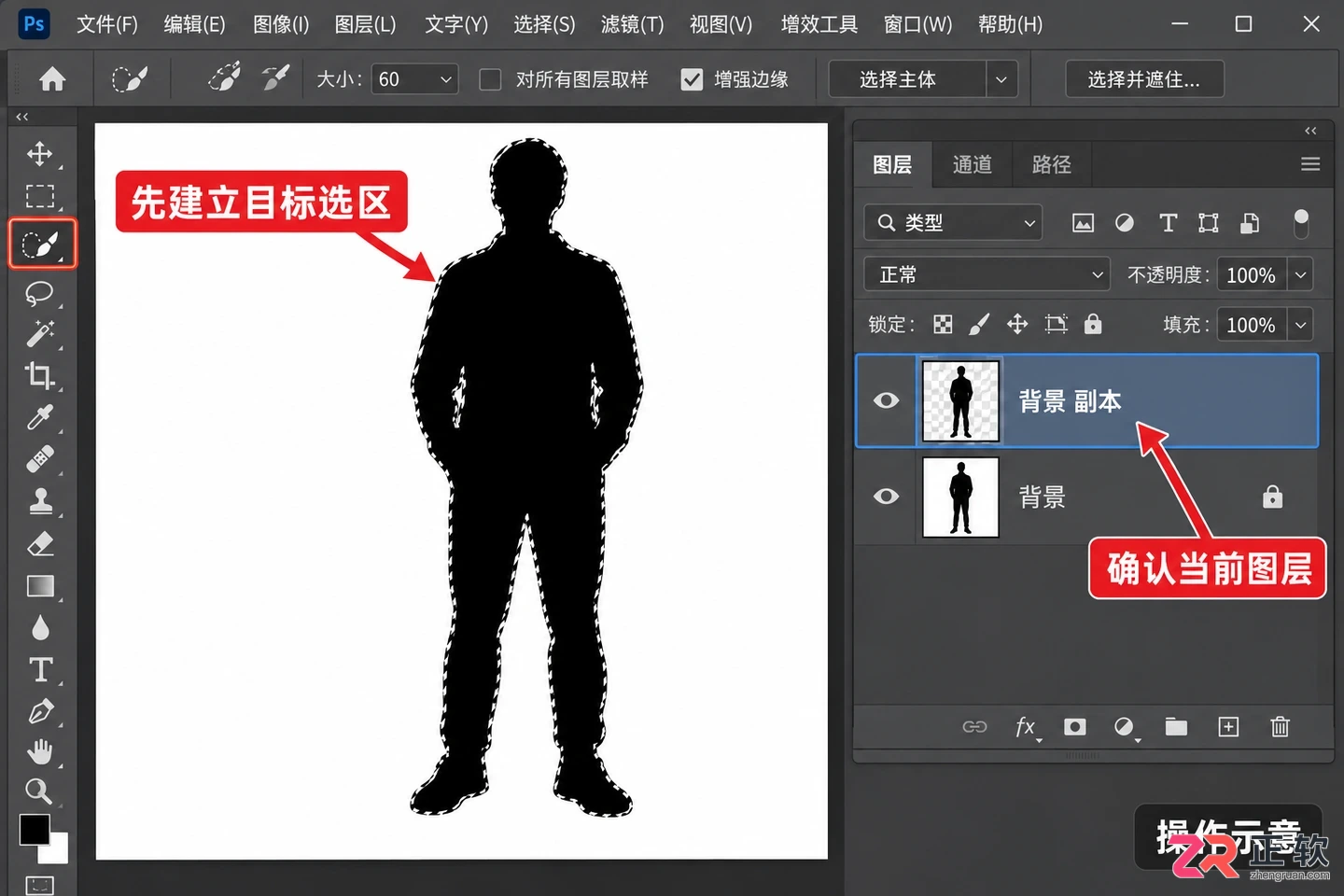Image resolution: width=1344 pixels, height=896 pixels.
Task: Select the Pen tool
Action: (39, 711)
